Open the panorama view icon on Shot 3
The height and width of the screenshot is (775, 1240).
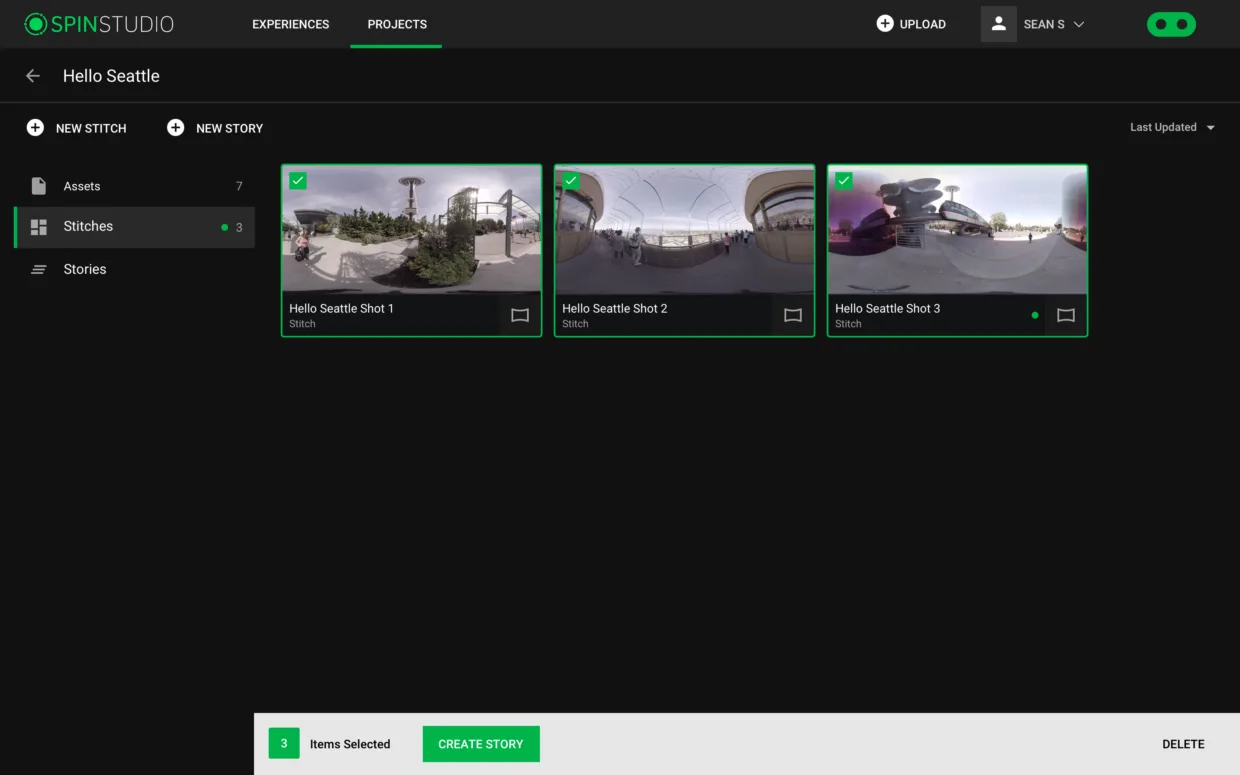click(1066, 315)
